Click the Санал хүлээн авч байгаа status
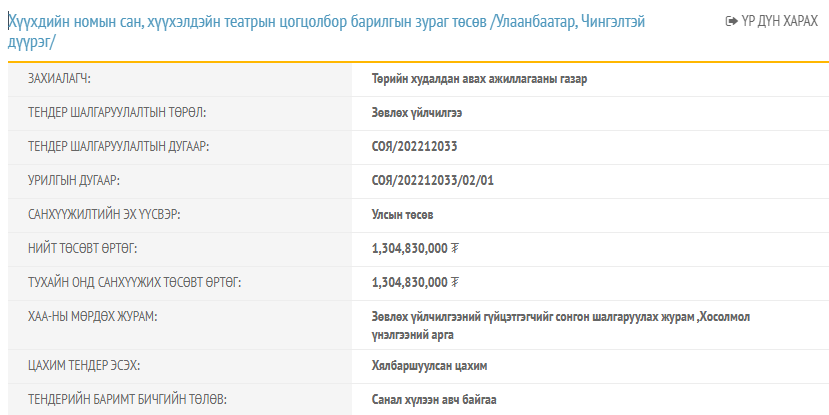This screenshot has width=829, height=415. pyautogui.click(x=433, y=399)
